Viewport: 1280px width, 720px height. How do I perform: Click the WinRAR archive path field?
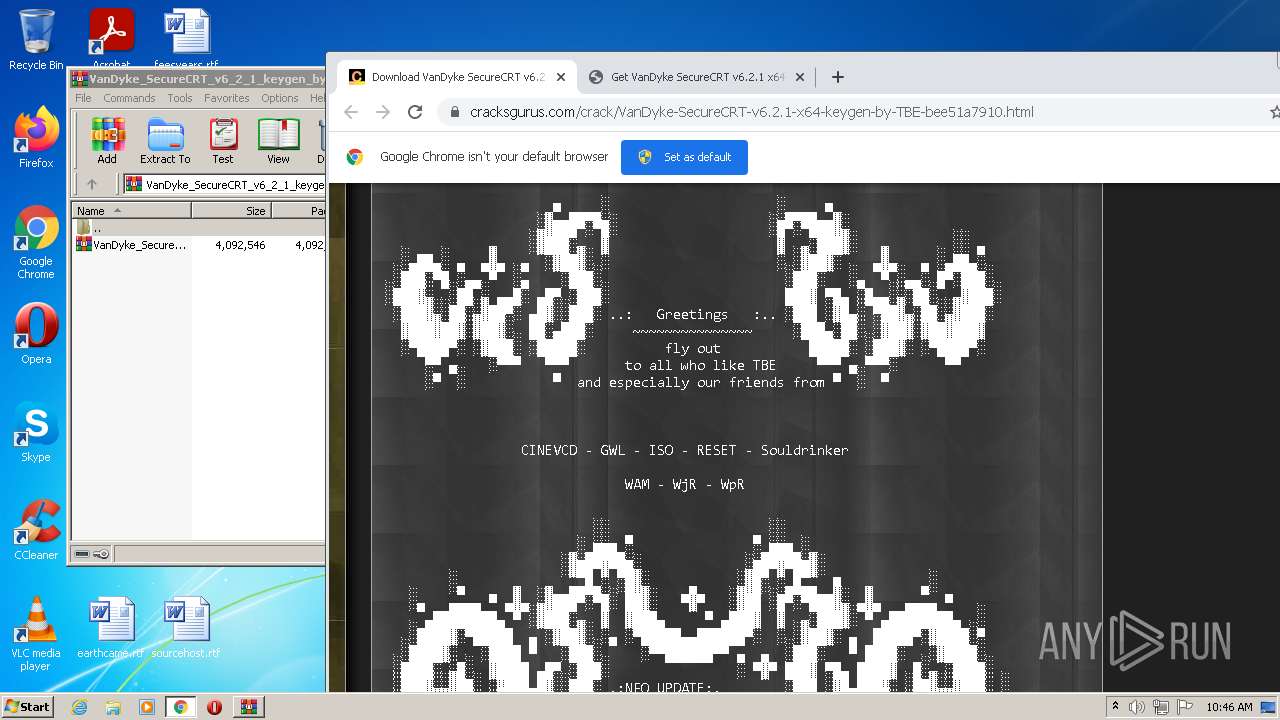tap(224, 184)
